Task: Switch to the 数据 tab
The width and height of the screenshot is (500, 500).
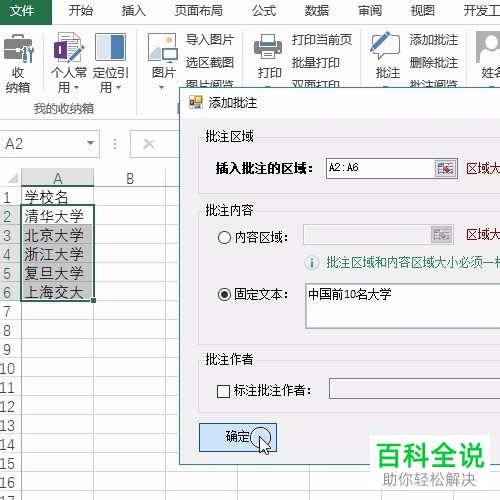Action: point(317,11)
